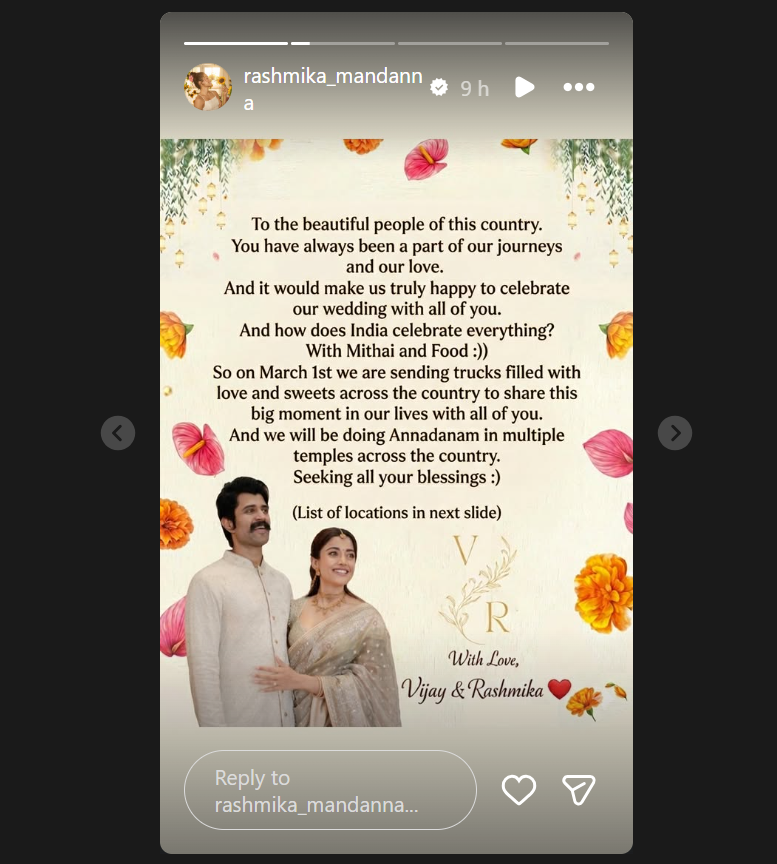Image resolution: width=777 pixels, height=864 pixels.
Task: Resume story with the play button
Action: (x=524, y=87)
